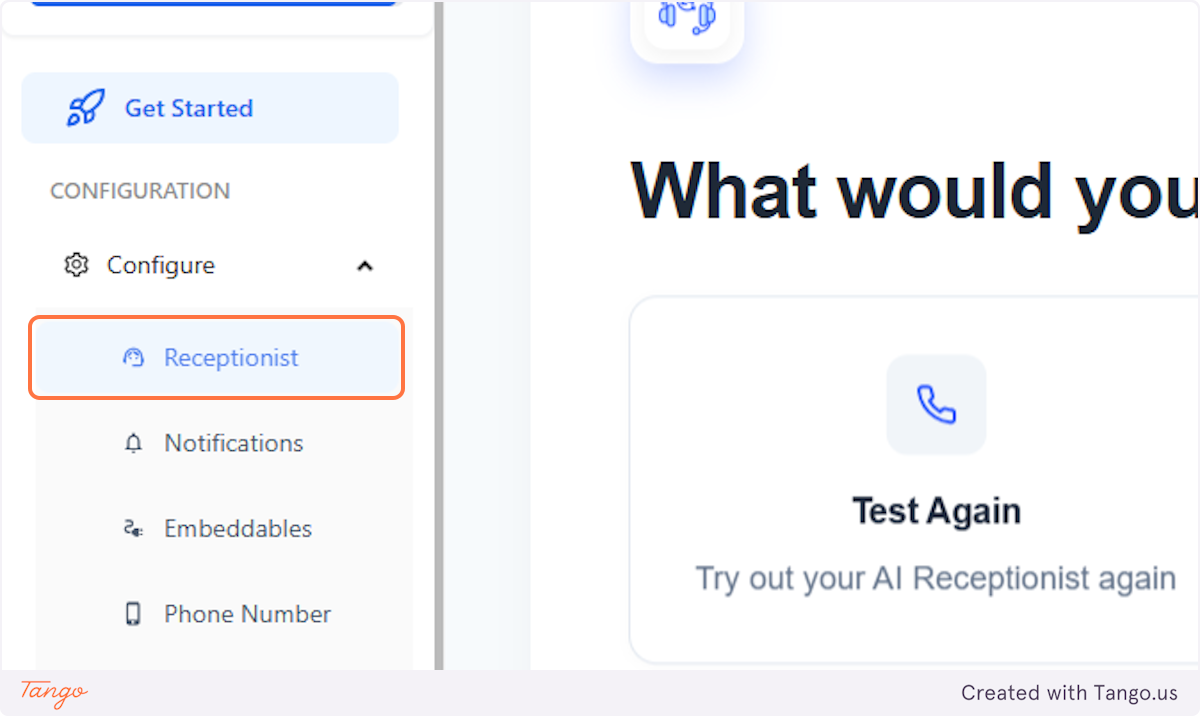Click the Tango logo in the corner

[52, 693]
